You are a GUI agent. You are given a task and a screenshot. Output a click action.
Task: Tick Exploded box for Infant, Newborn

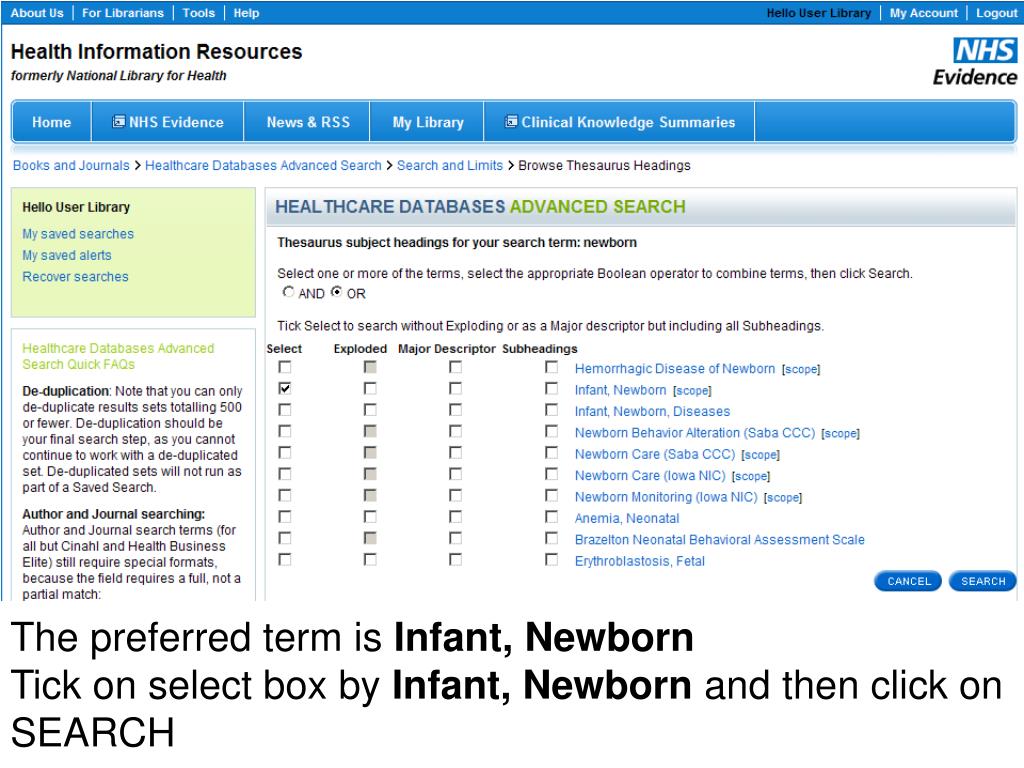pos(370,389)
